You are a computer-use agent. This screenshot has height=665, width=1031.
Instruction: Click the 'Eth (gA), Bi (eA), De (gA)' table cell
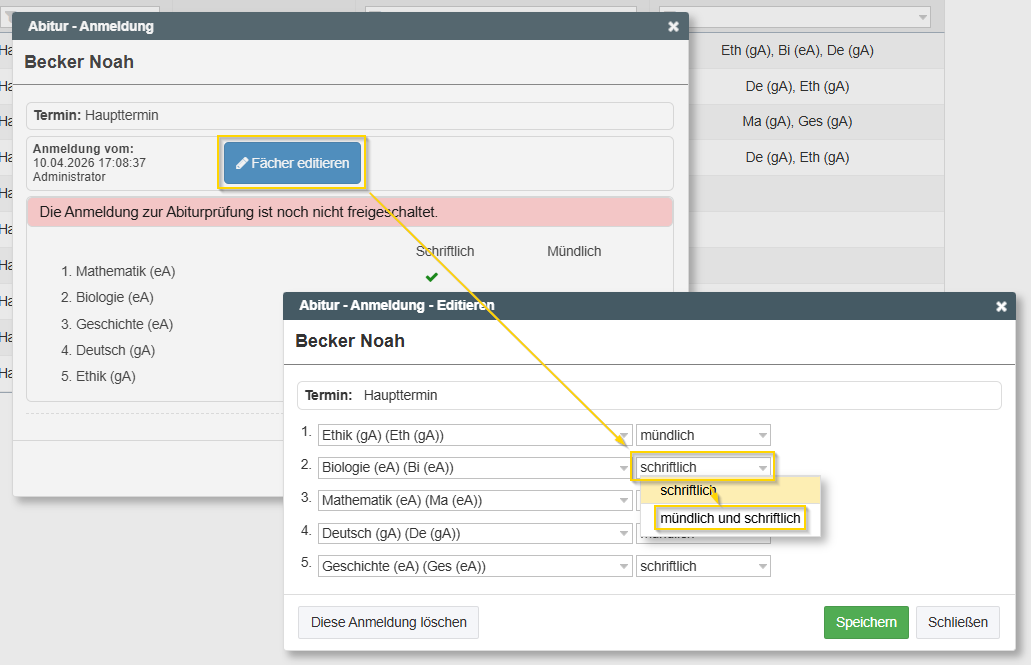tap(796, 50)
